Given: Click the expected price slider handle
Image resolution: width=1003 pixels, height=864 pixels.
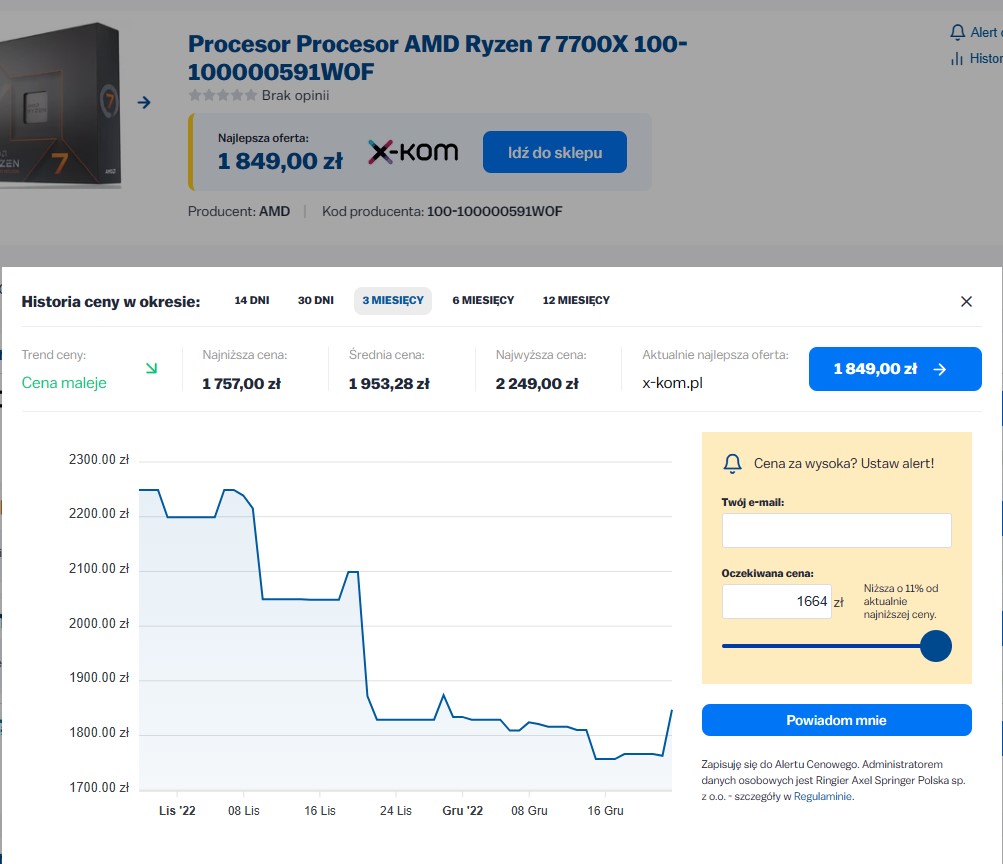Looking at the screenshot, I should point(936,646).
